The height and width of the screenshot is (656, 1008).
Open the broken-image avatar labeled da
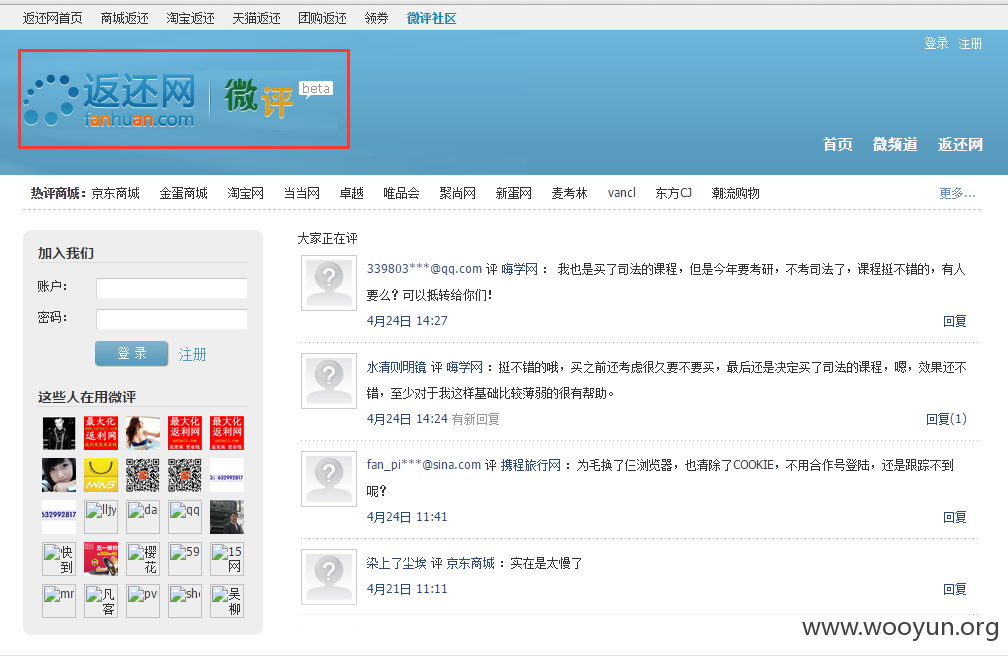point(143,517)
